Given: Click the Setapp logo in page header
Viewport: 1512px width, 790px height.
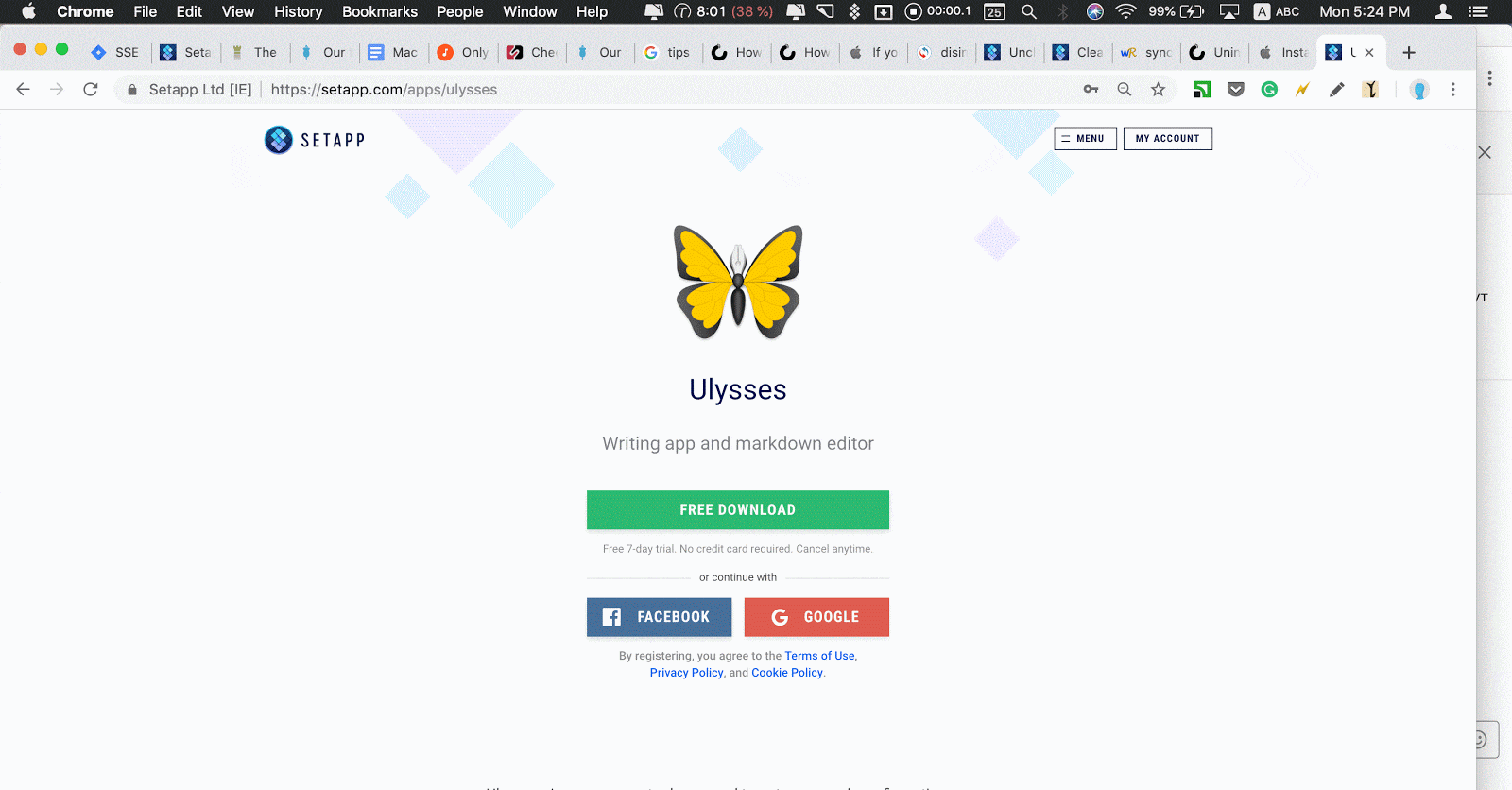Looking at the screenshot, I should point(315,140).
